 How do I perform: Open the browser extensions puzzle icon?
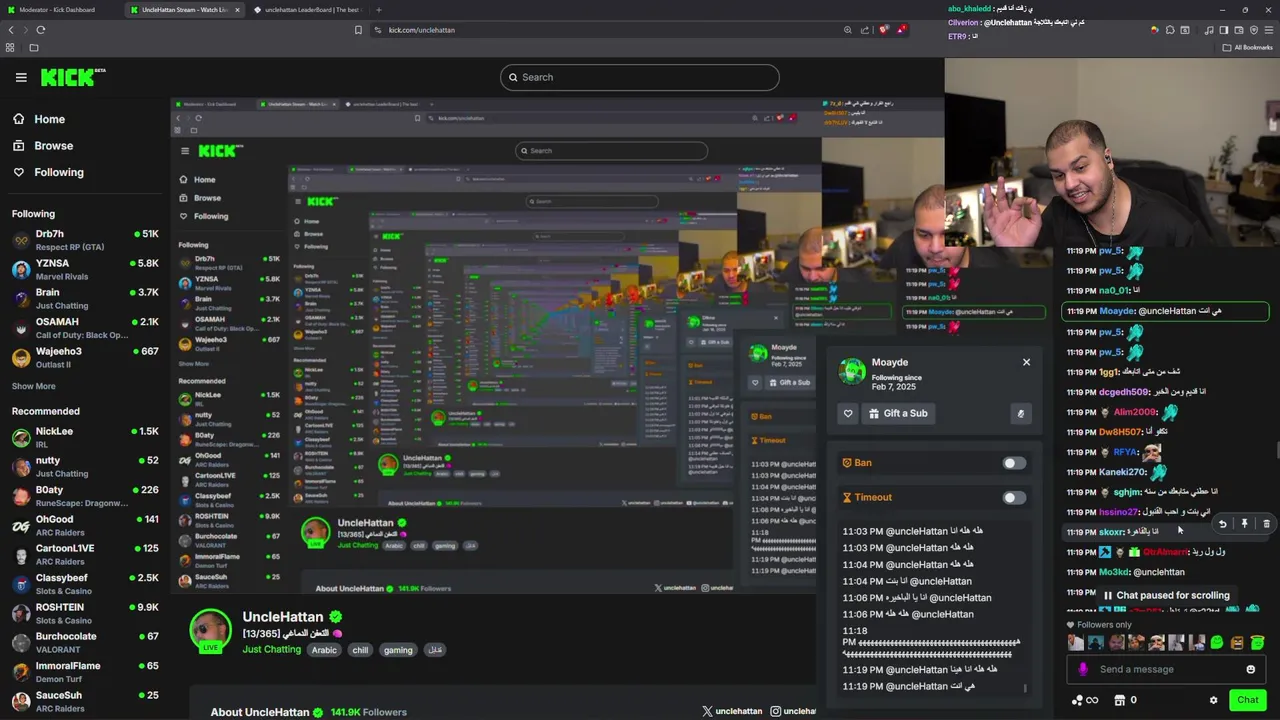[1170, 30]
